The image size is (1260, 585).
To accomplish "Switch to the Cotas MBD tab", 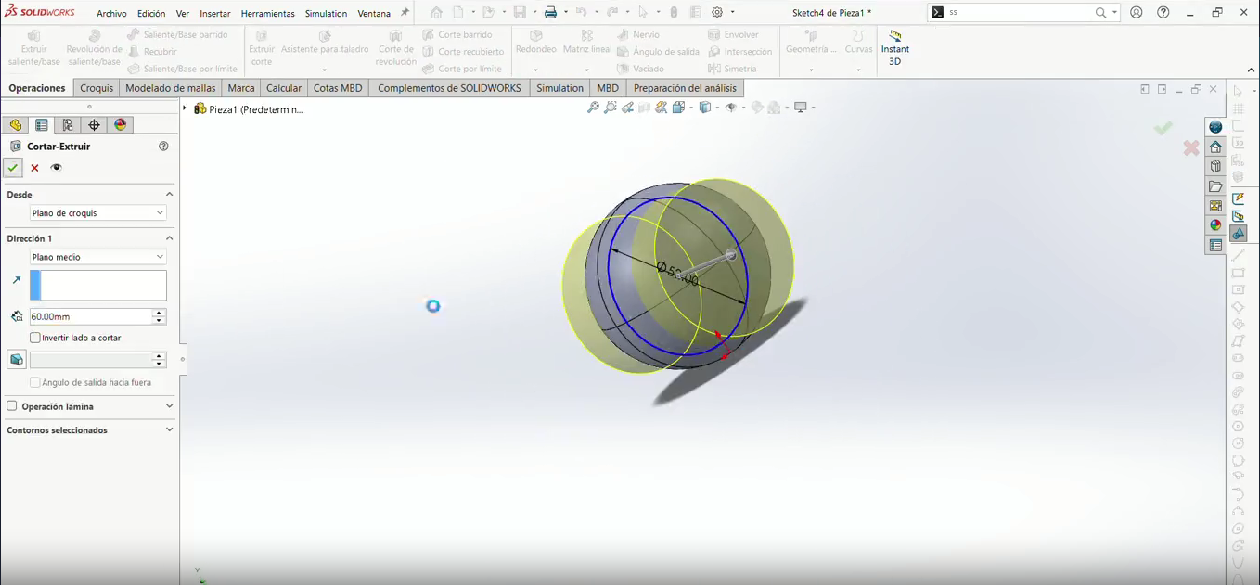I will [x=338, y=88].
